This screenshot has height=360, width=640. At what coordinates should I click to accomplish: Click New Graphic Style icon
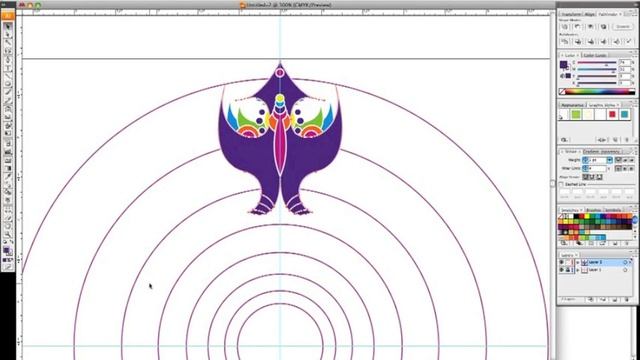(615, 140)
